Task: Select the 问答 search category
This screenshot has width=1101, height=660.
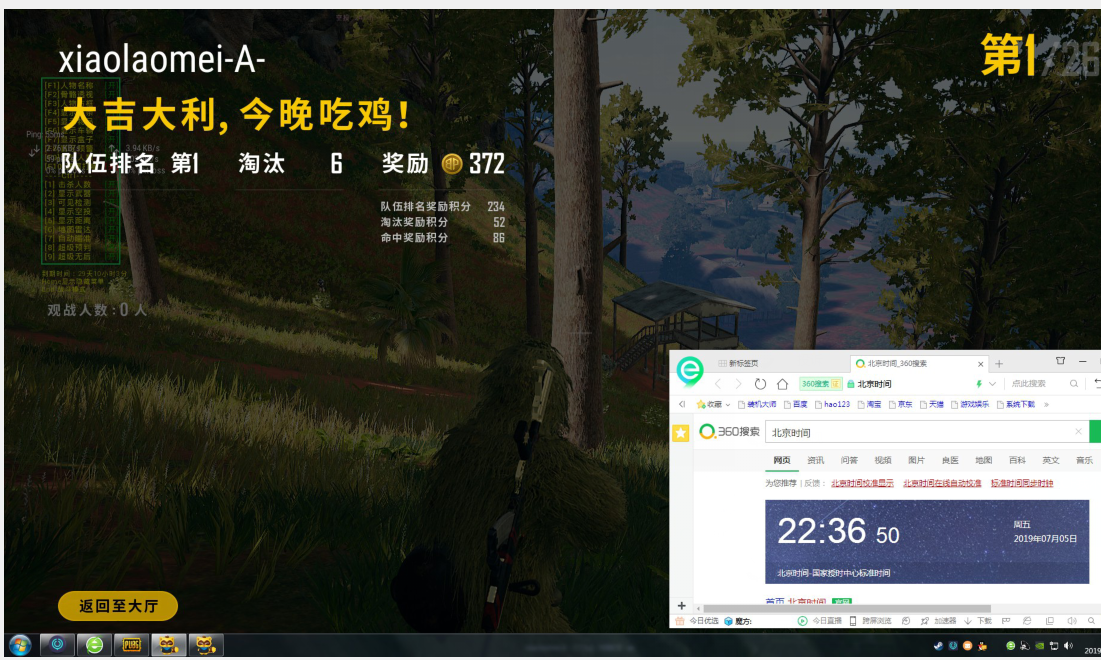Action: [x=849, y=461]
